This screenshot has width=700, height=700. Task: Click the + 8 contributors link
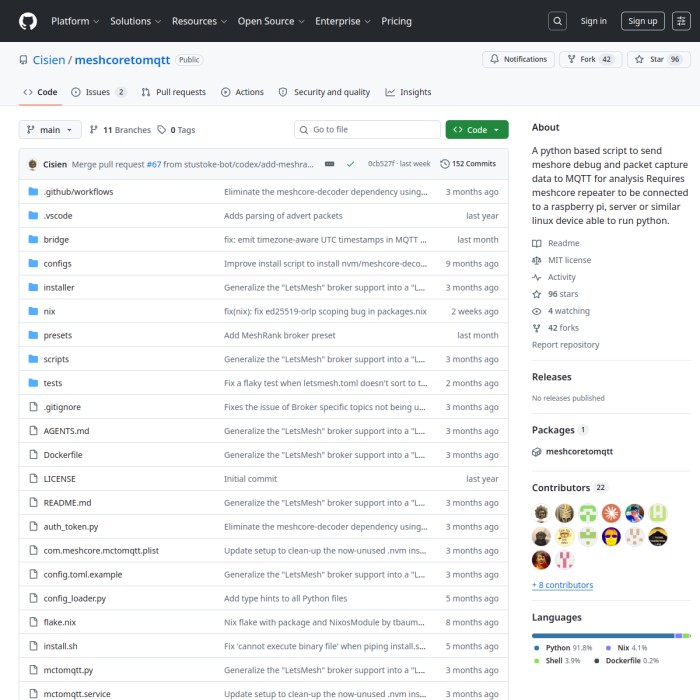562,585
